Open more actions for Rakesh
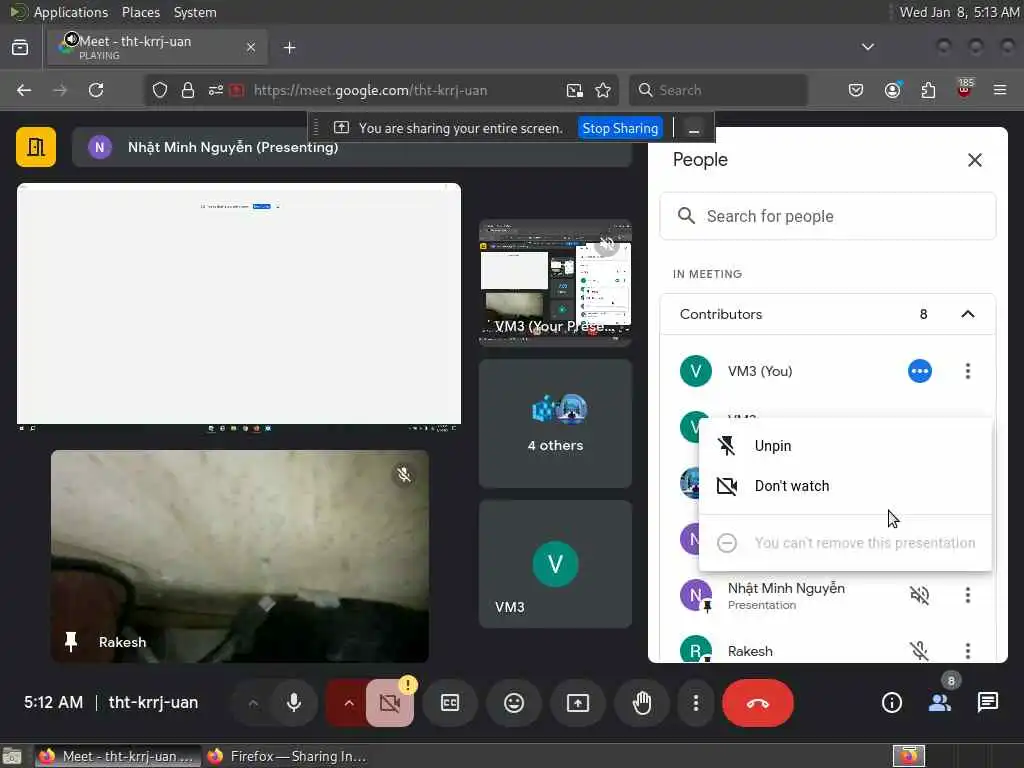This screenshot has width=1024, height=768. point(968,650)
